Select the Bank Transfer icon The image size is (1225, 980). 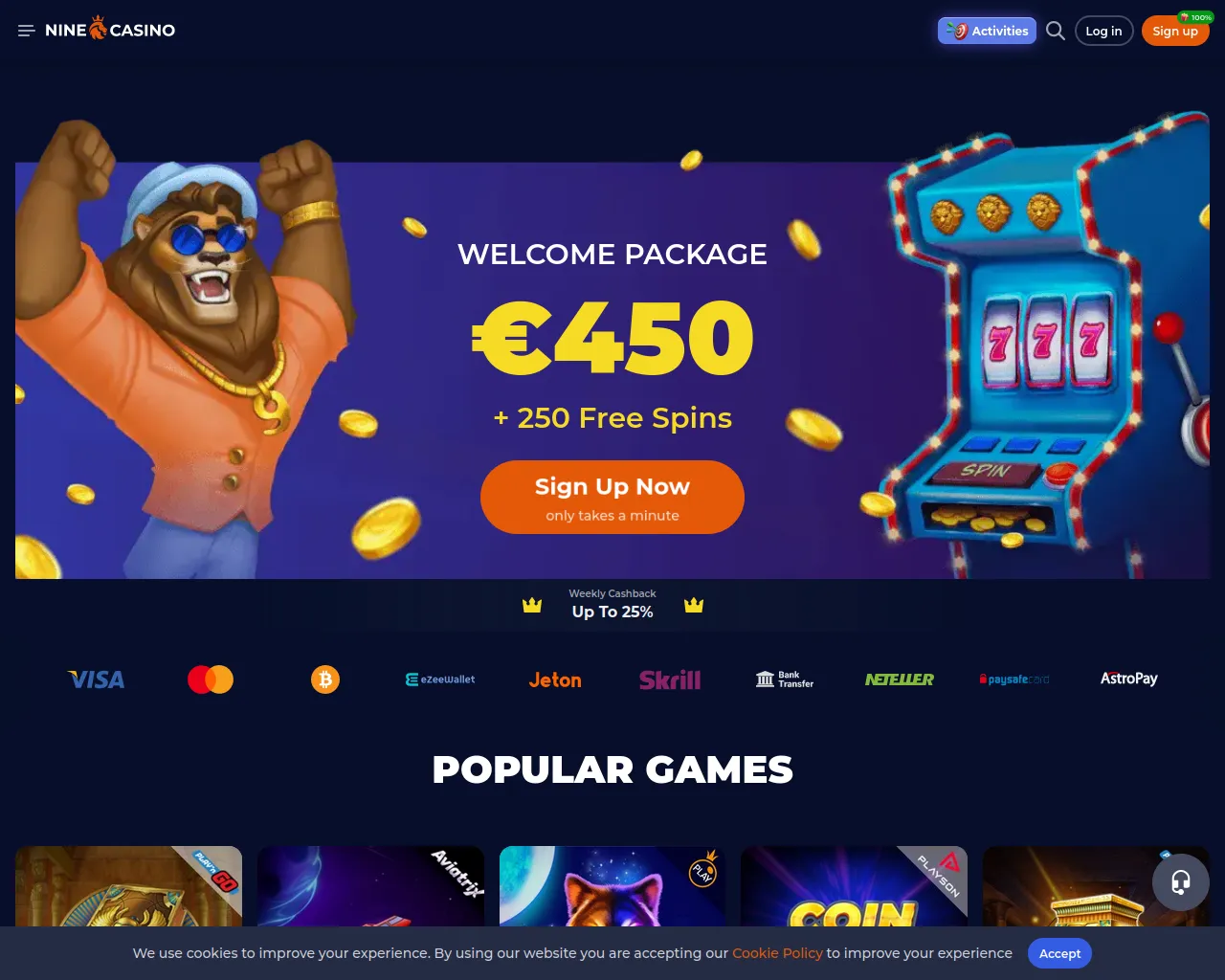(785, 679)
